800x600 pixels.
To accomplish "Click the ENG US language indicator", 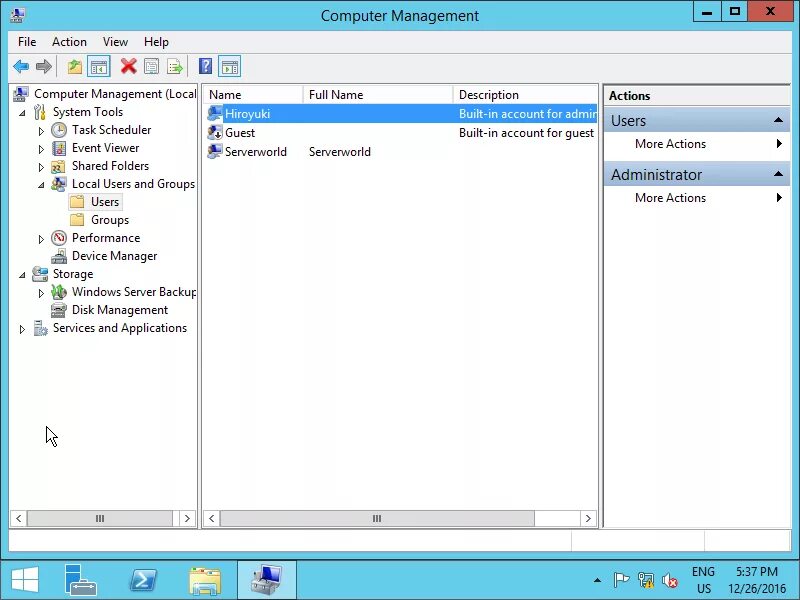I will tap(703, 580).
